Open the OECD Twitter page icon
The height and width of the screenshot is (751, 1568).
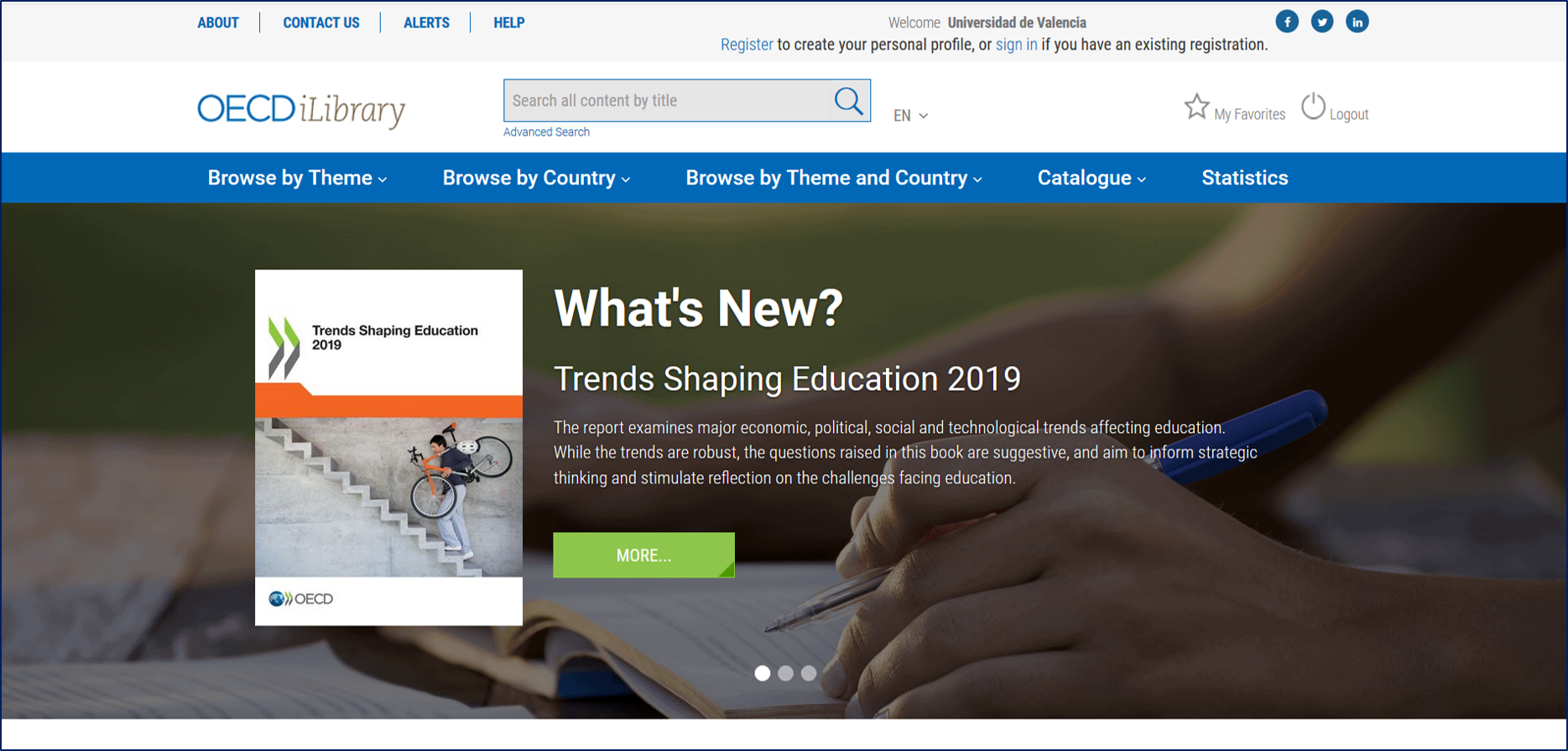coord(1322,22)
